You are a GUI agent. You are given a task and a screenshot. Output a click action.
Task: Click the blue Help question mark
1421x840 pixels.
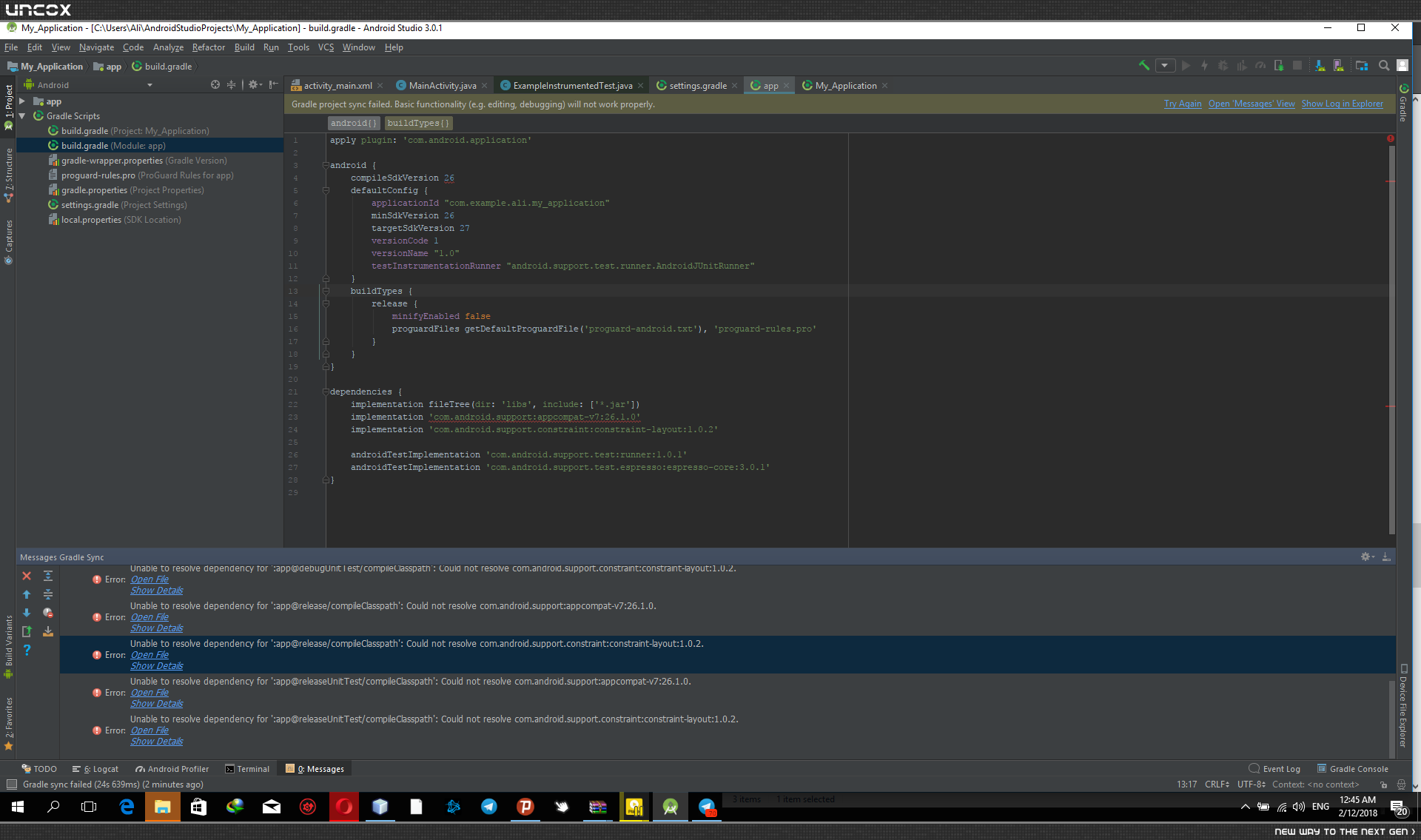(27, 650)
